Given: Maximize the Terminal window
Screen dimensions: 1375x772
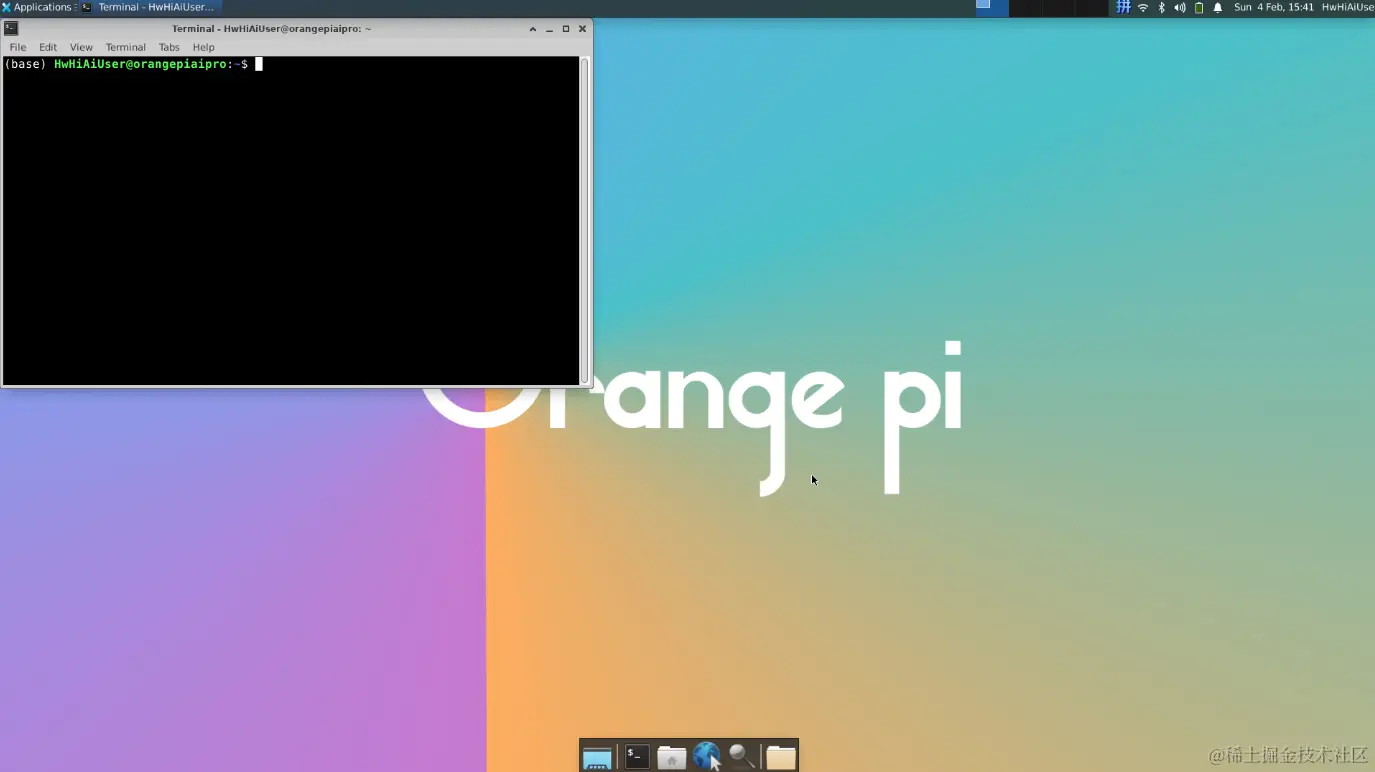Looking at the screenshot, I should point(566,29).
